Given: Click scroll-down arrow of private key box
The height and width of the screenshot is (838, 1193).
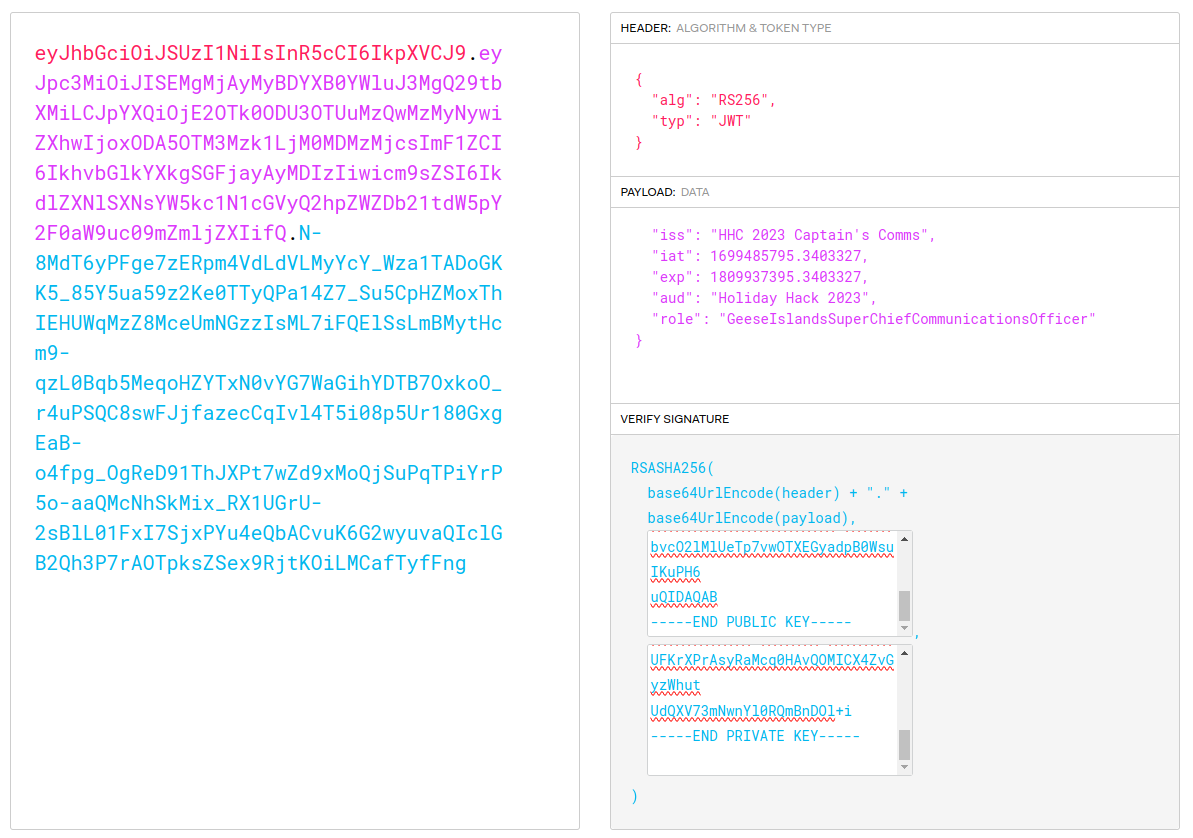Looking at the screenshot, I should pyautogui.click(x=905, y=767).
